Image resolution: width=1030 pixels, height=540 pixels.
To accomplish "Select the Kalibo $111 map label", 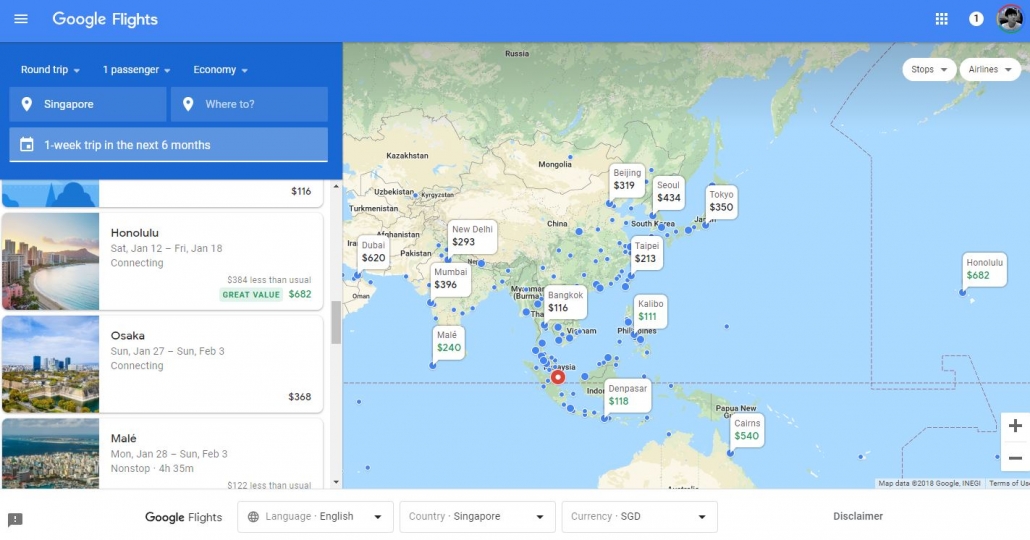I will click(x=650, y=310).
